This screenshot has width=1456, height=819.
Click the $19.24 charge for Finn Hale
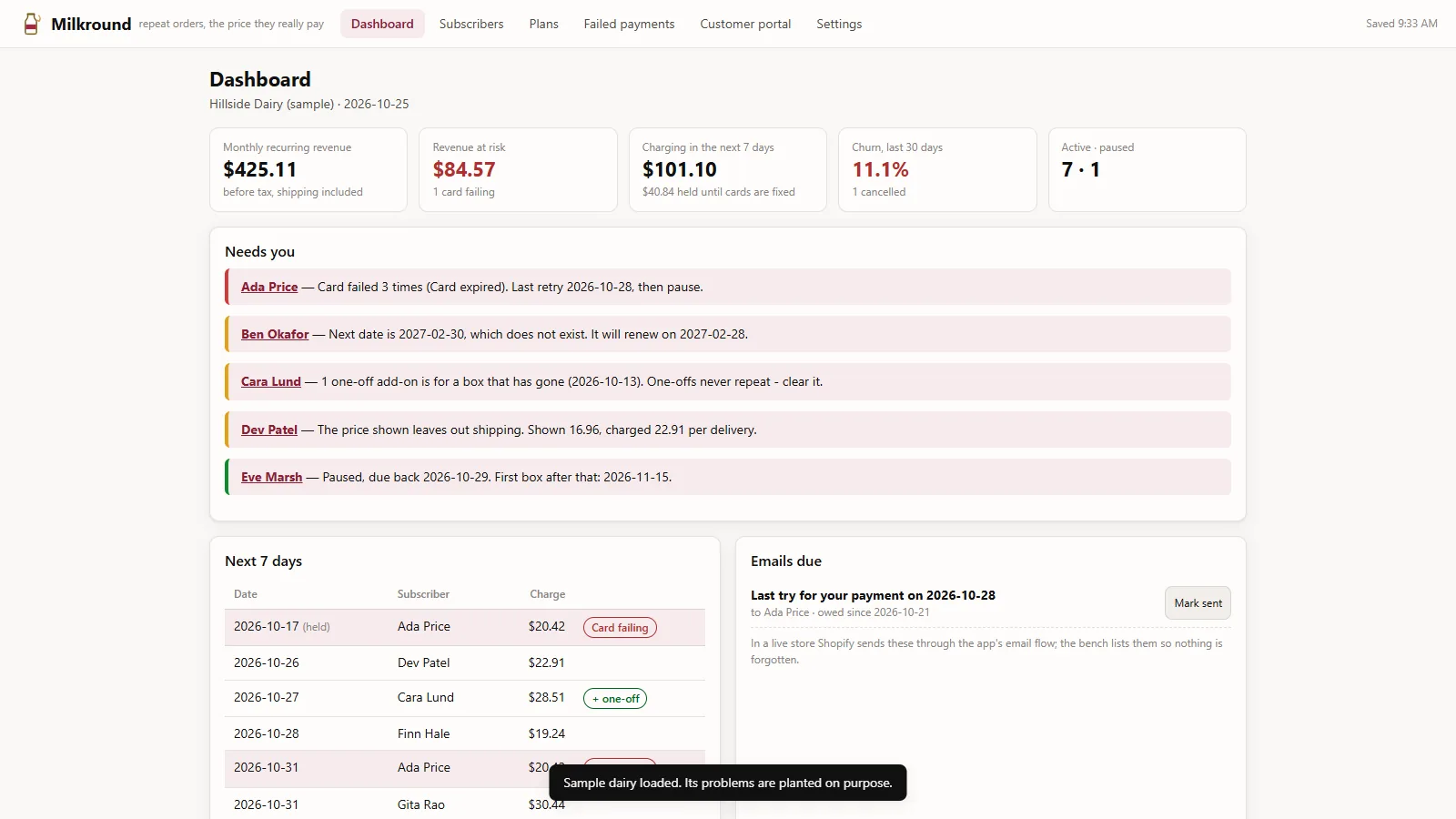(547, 733)
